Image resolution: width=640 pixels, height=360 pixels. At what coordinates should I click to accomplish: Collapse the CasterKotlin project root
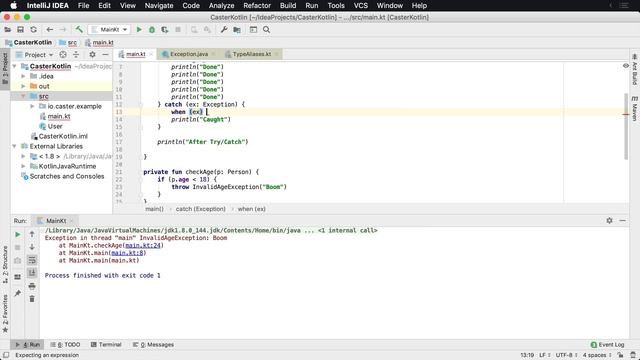pyautogui.click(x=15, y=66)
